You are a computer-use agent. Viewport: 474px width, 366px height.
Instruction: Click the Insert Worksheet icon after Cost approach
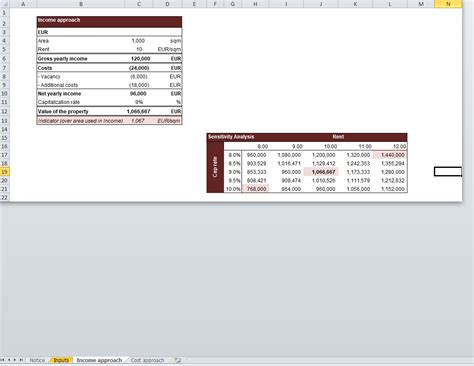(178, 360)
